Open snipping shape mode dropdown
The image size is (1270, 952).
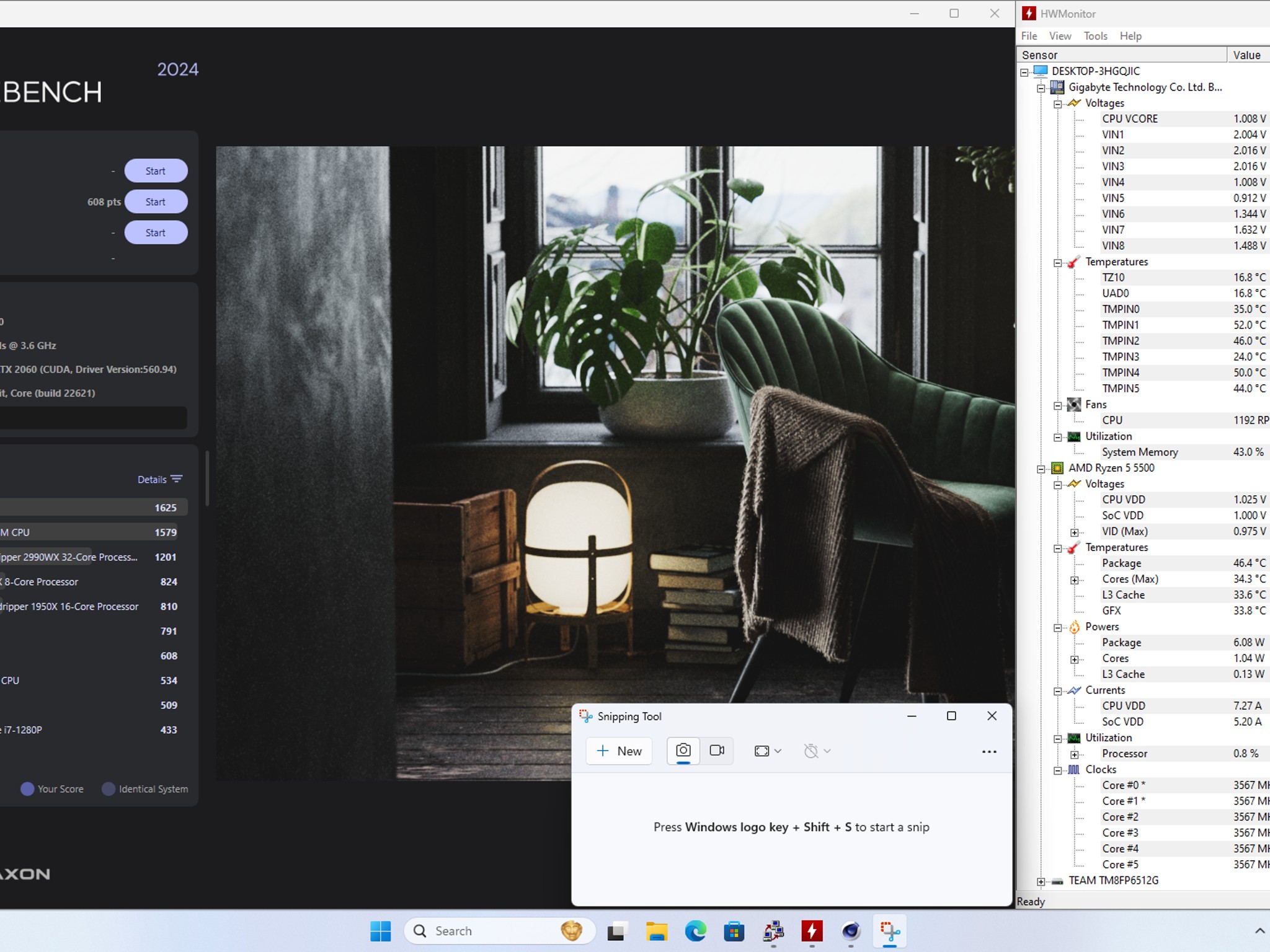point(768,751)
